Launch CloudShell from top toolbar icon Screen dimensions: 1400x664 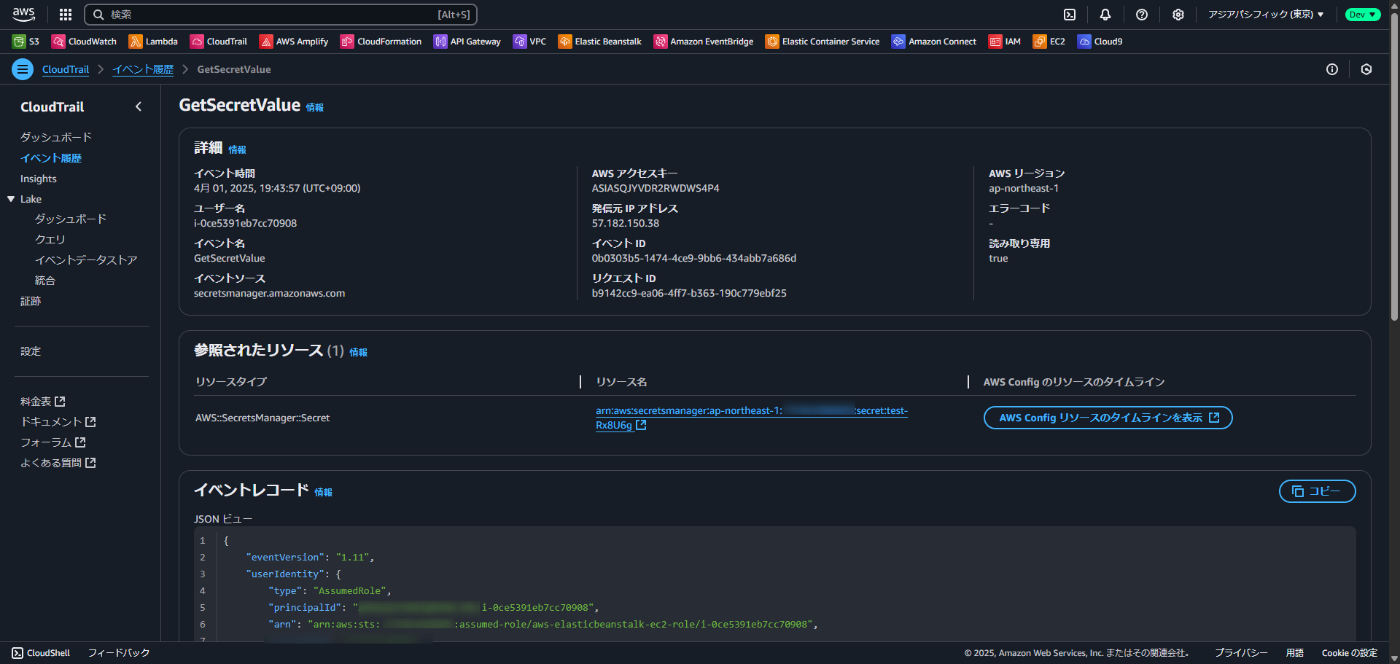pos(1069,14)
